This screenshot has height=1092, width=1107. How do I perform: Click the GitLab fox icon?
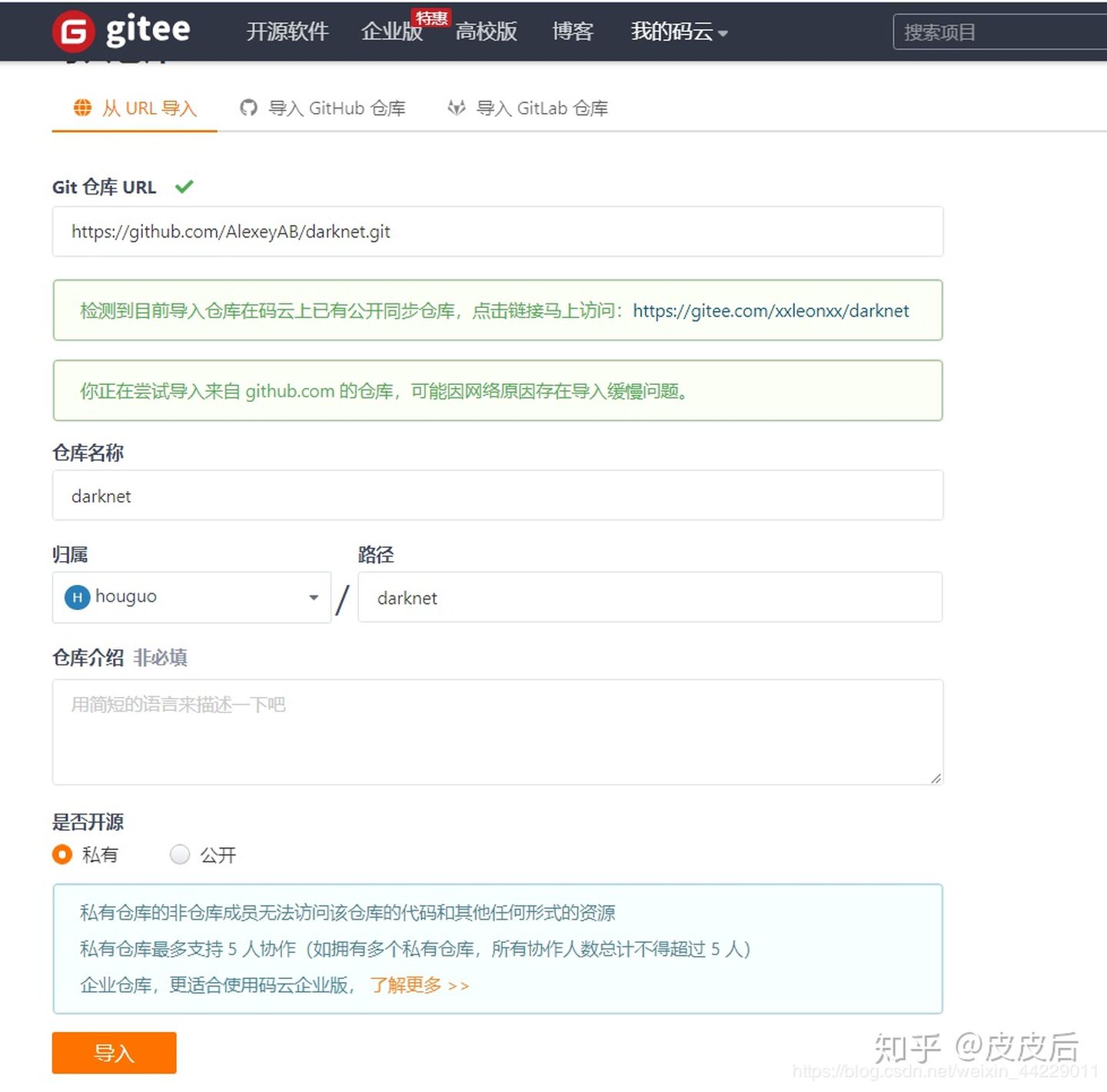457,108
